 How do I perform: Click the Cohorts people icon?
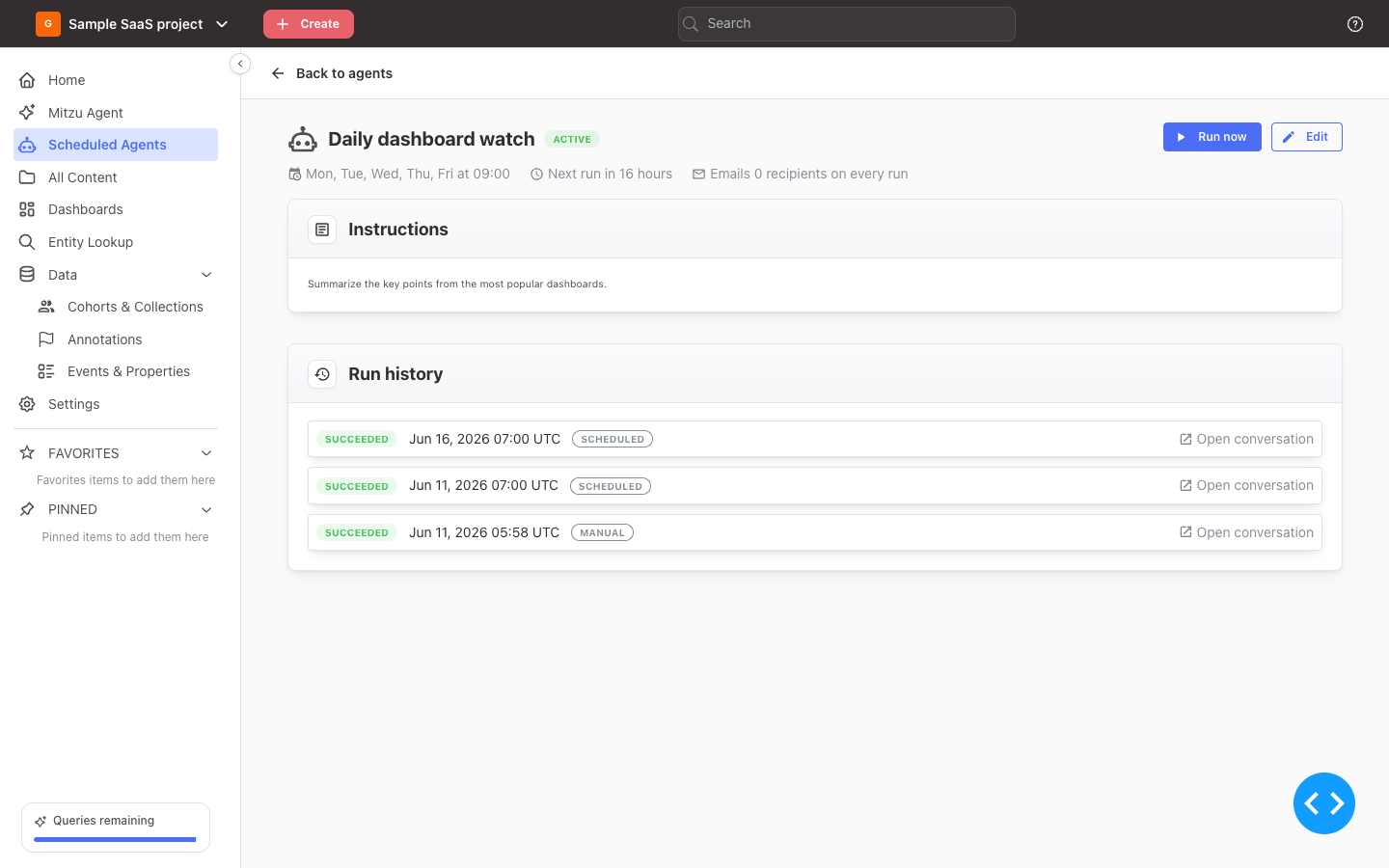[46, 307]
